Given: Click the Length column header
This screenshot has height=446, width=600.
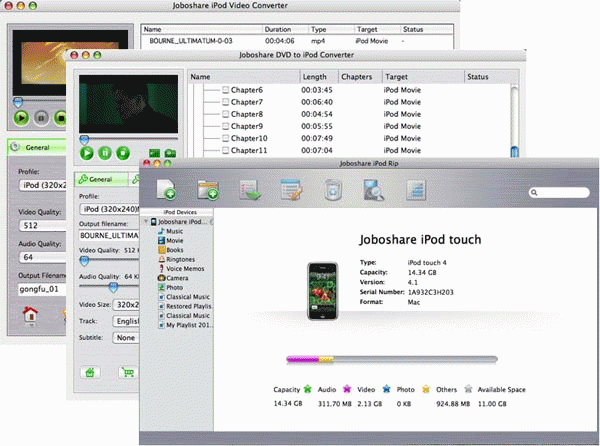Looking at the screenshot, I should (319, 77).
